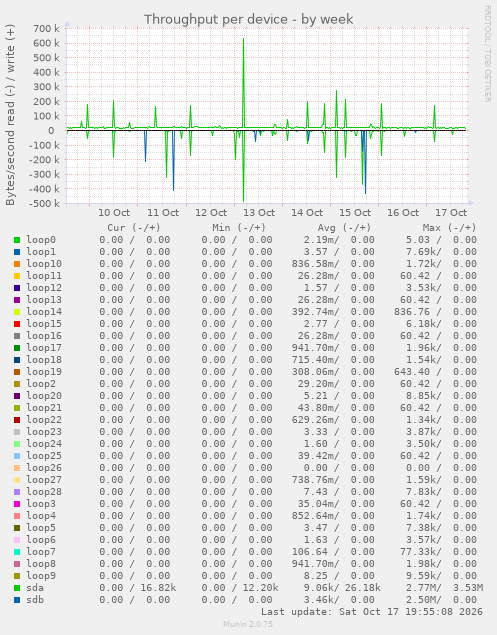This screenshot has width=497, height=635.
Task: Click the 'loop13' legend label
Action: point(44,300)
